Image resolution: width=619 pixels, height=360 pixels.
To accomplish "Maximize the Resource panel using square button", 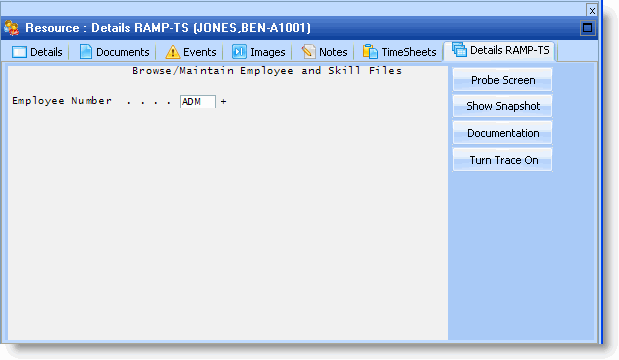I will [587, 28].
